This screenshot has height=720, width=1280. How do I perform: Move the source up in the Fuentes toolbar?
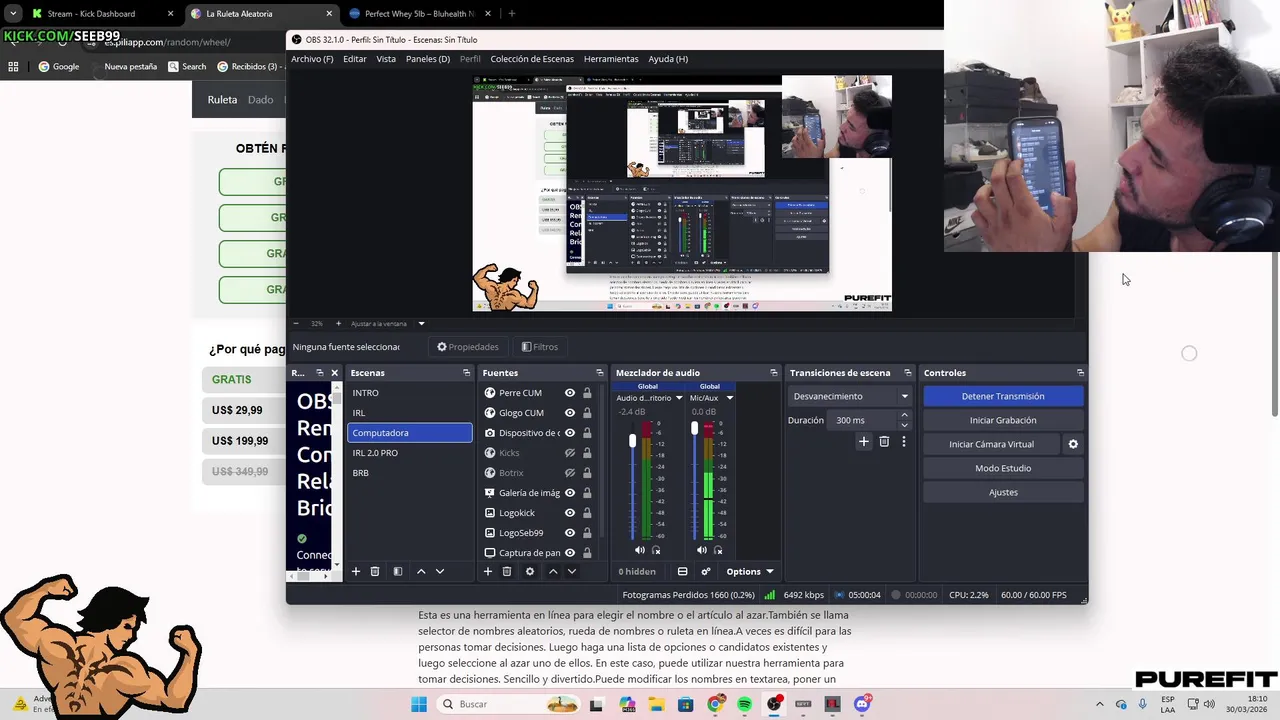(x=552, y=571)
